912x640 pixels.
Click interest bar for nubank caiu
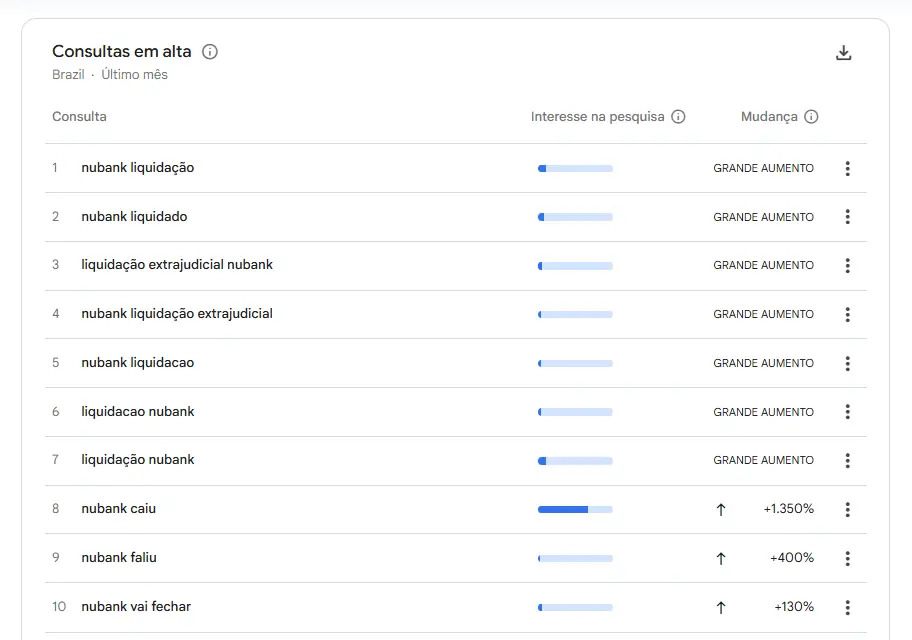[575, 509]
